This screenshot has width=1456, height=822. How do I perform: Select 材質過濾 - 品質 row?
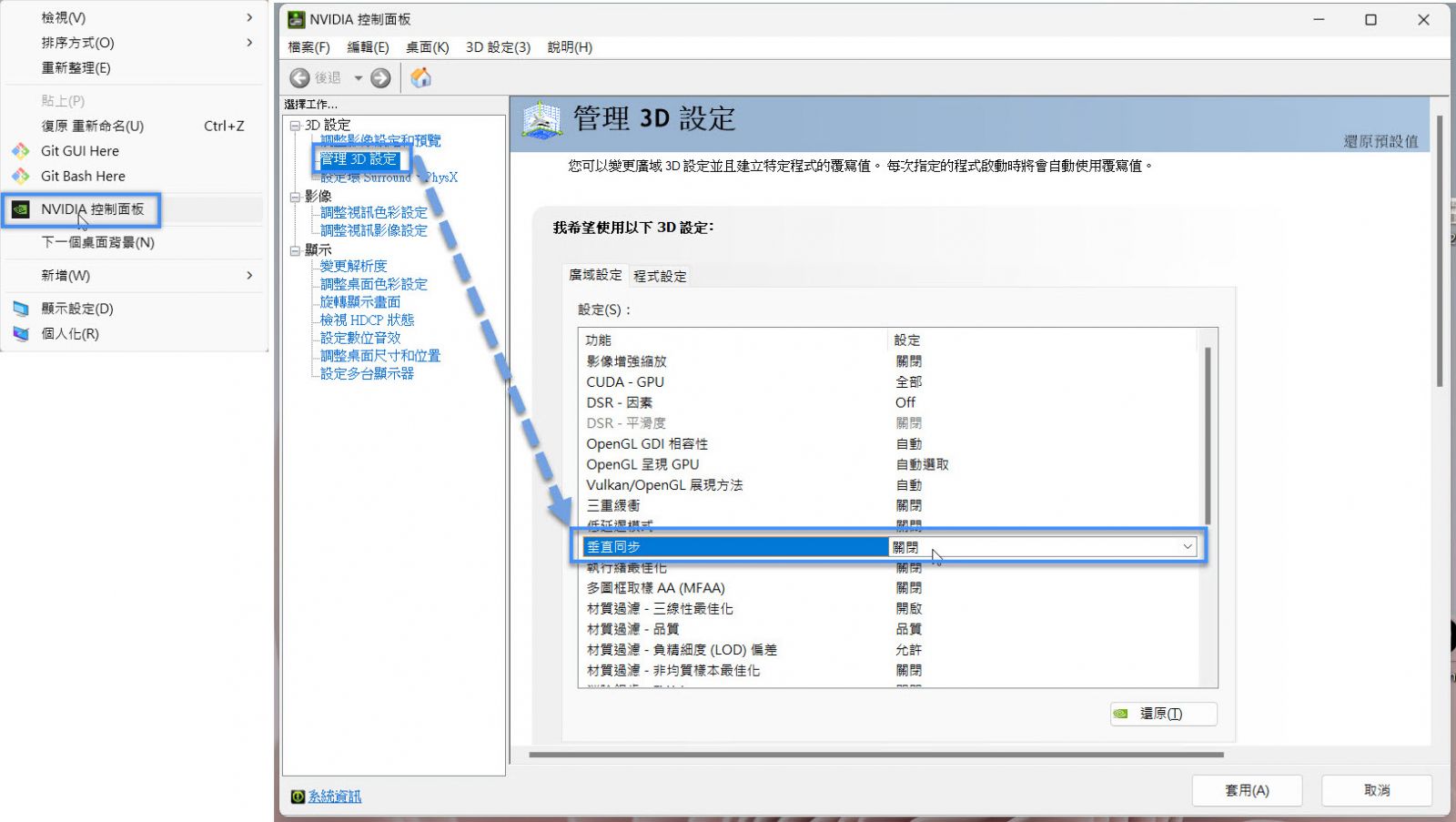pyautogui.click(x=890, y=629)
